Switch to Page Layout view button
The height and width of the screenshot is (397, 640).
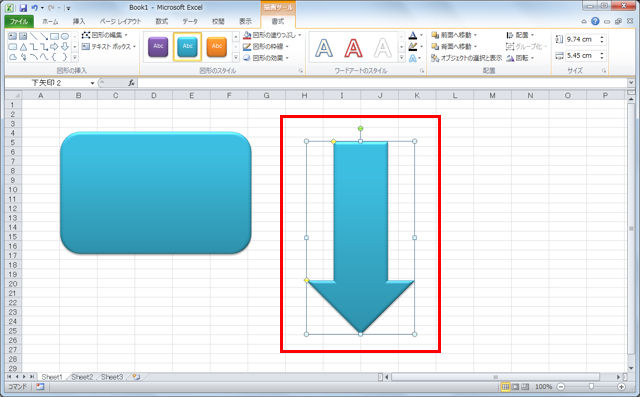pos(516,387)
